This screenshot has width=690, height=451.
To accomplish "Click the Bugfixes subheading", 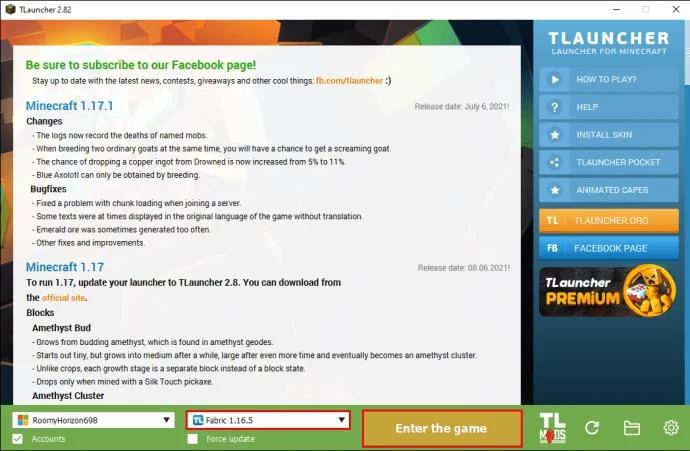I will pyautogui.click(x=48, y=189).
